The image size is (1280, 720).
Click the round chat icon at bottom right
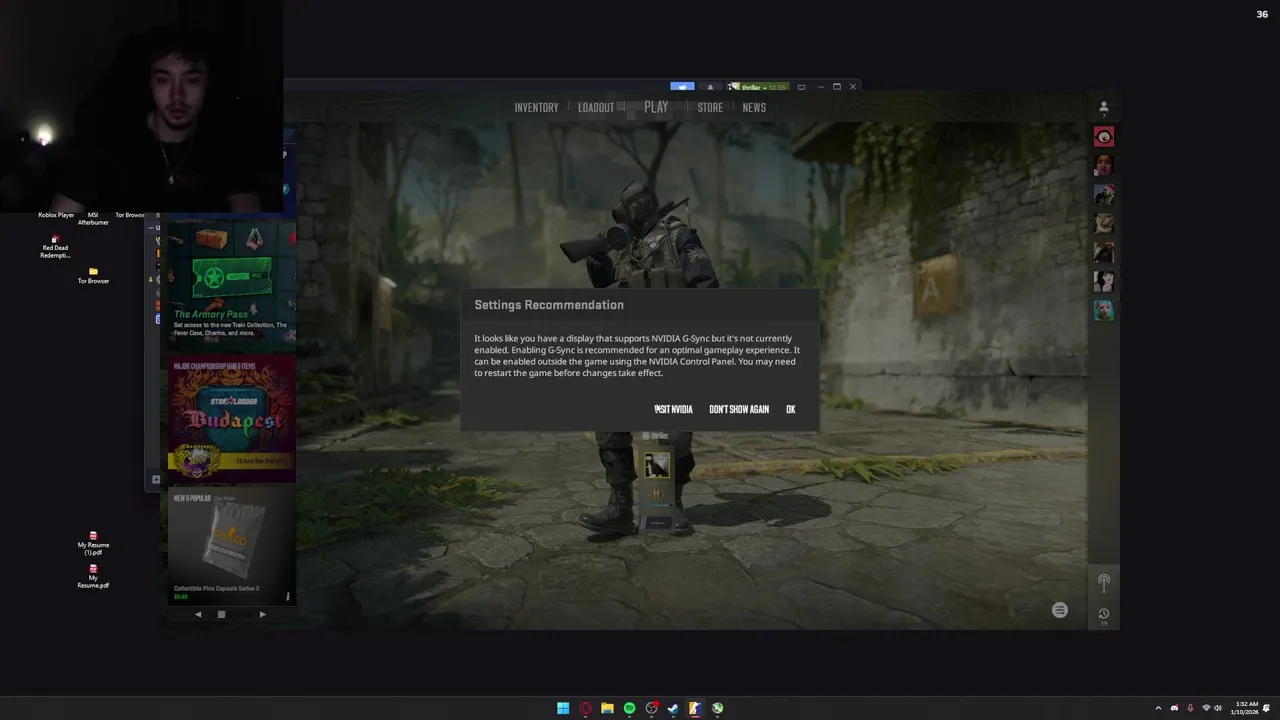coord(1060,610)
